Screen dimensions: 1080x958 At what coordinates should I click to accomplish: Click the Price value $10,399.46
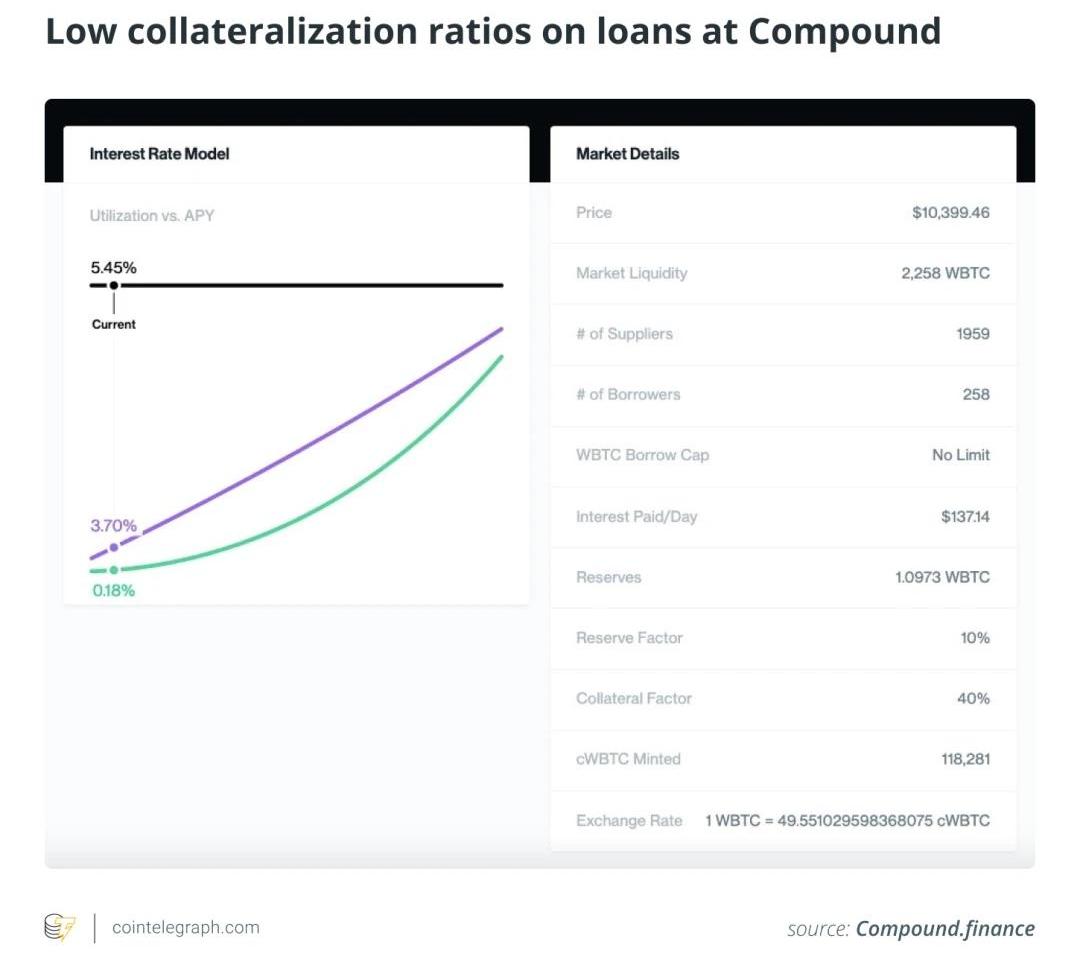point(950,213)
